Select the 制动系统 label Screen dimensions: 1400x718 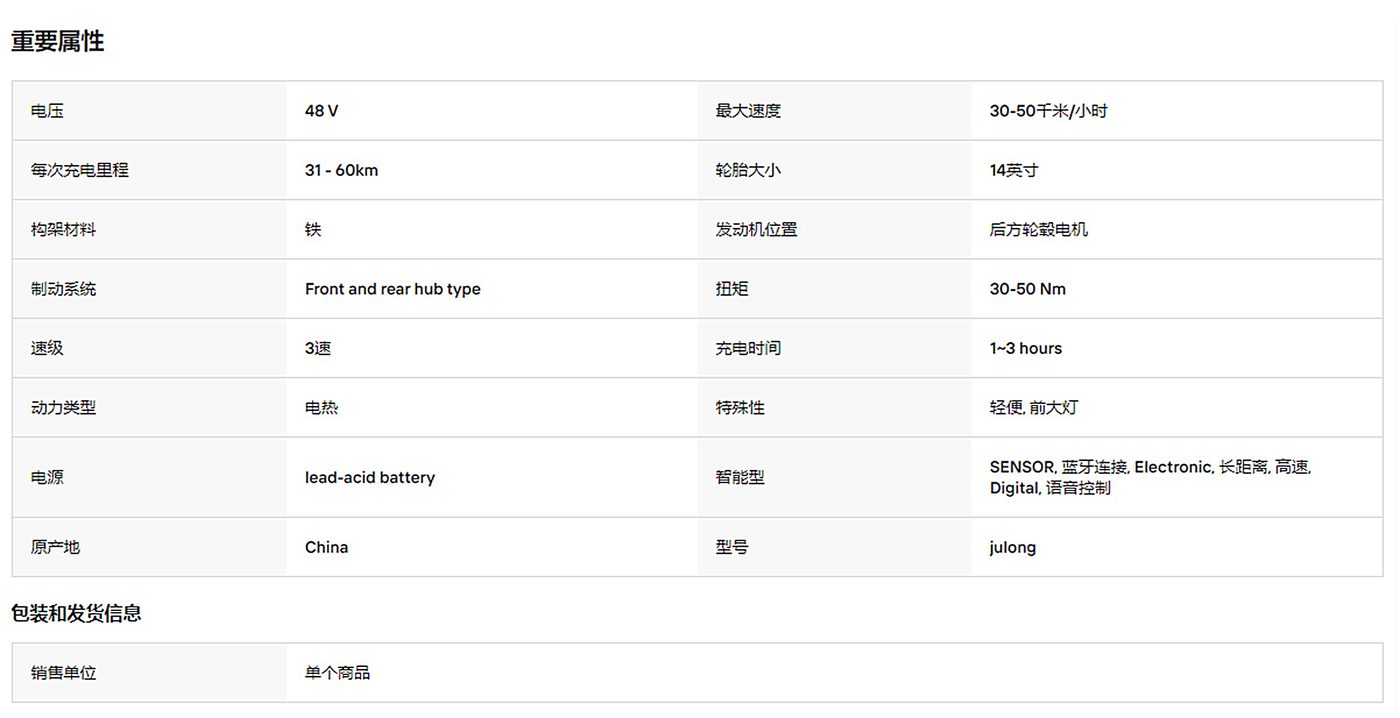point(64,289)
